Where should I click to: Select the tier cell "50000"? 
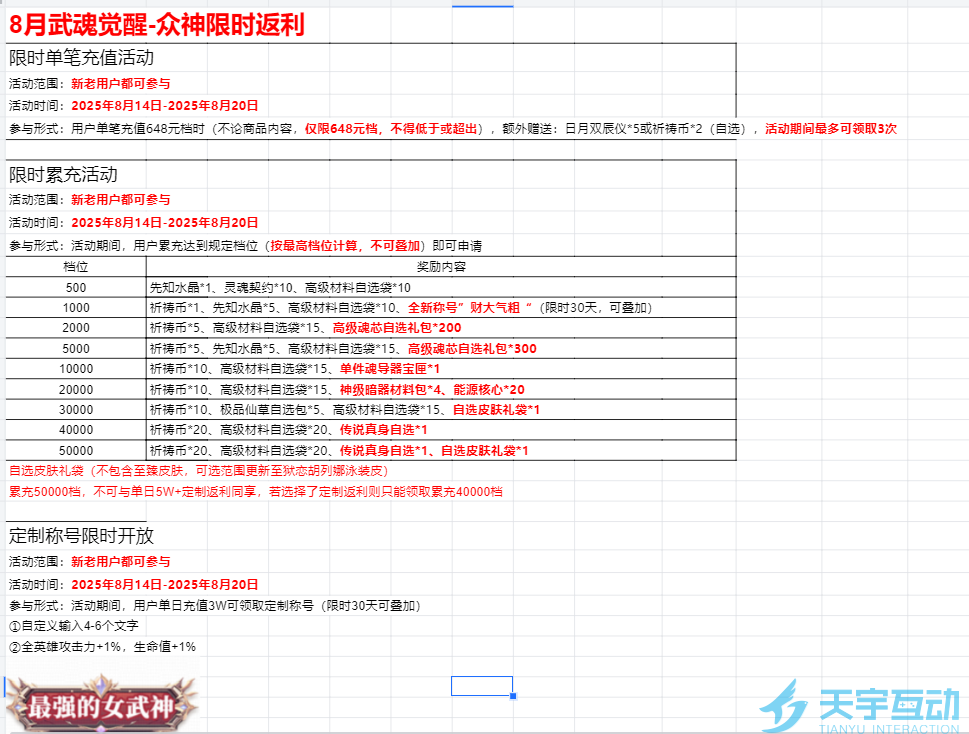pos(76,450)
